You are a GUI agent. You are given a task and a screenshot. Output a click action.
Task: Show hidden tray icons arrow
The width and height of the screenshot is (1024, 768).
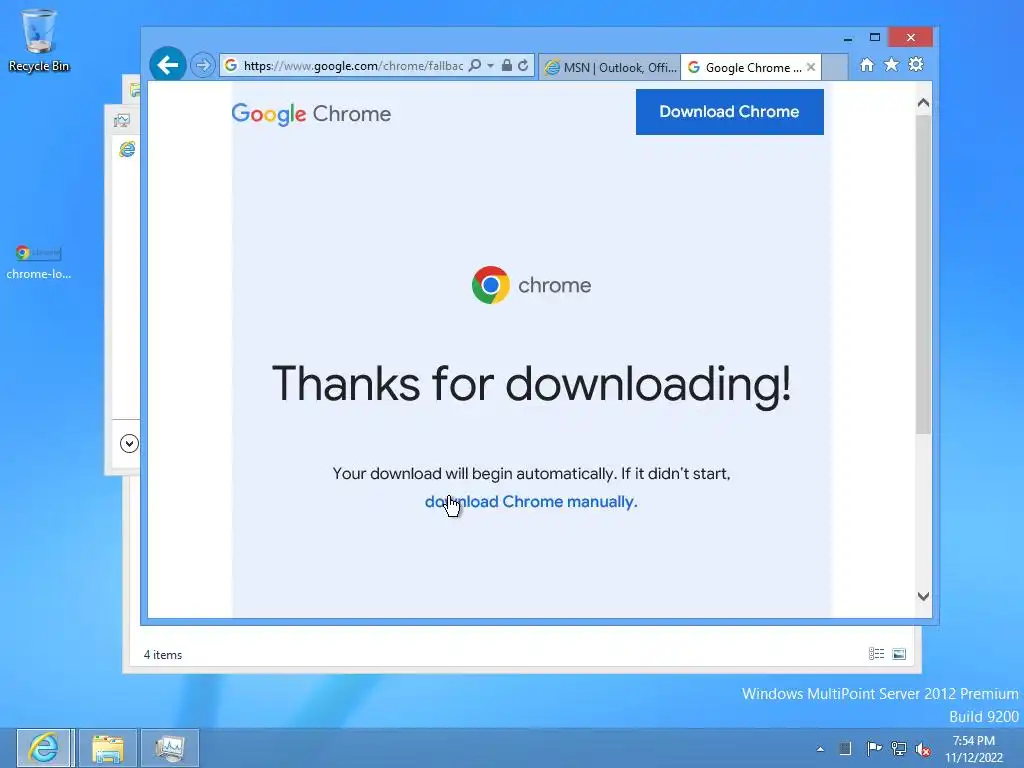coord(820,749)
